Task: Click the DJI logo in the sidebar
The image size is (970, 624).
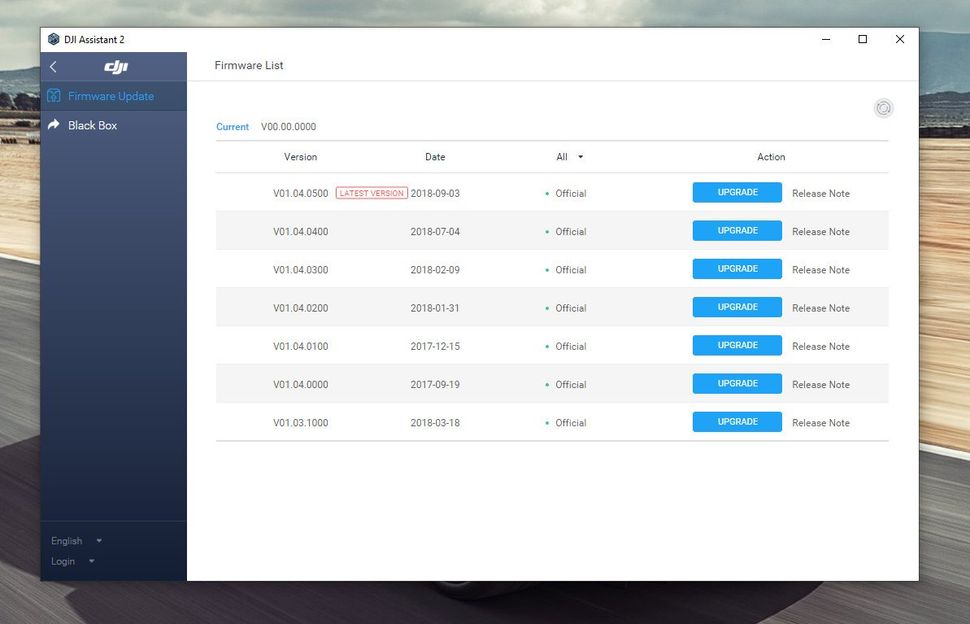Action: coord(115,66)
